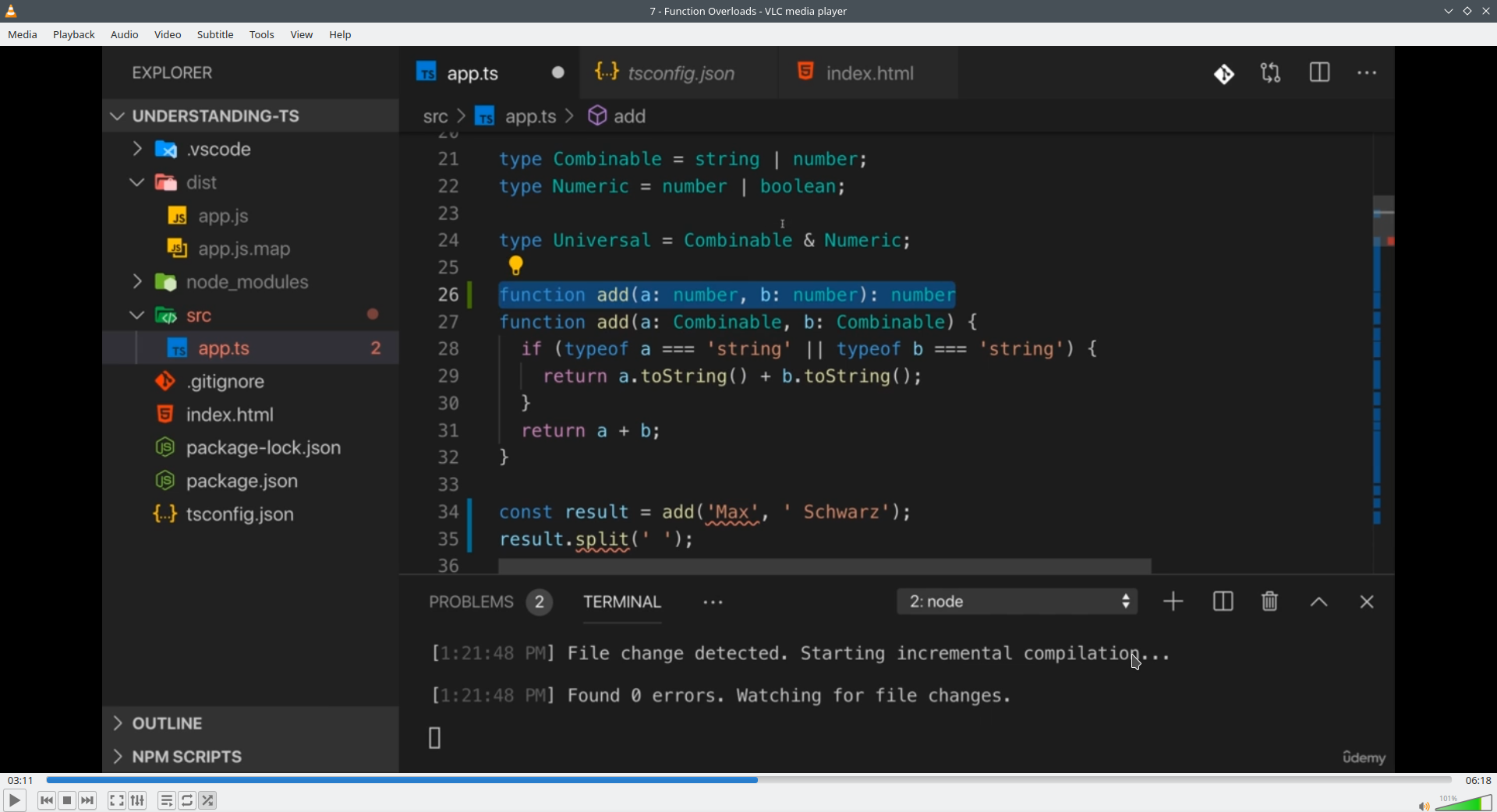Click the source control git icon
Screen dimensions: 1497x812
[x=1224, y=74]
